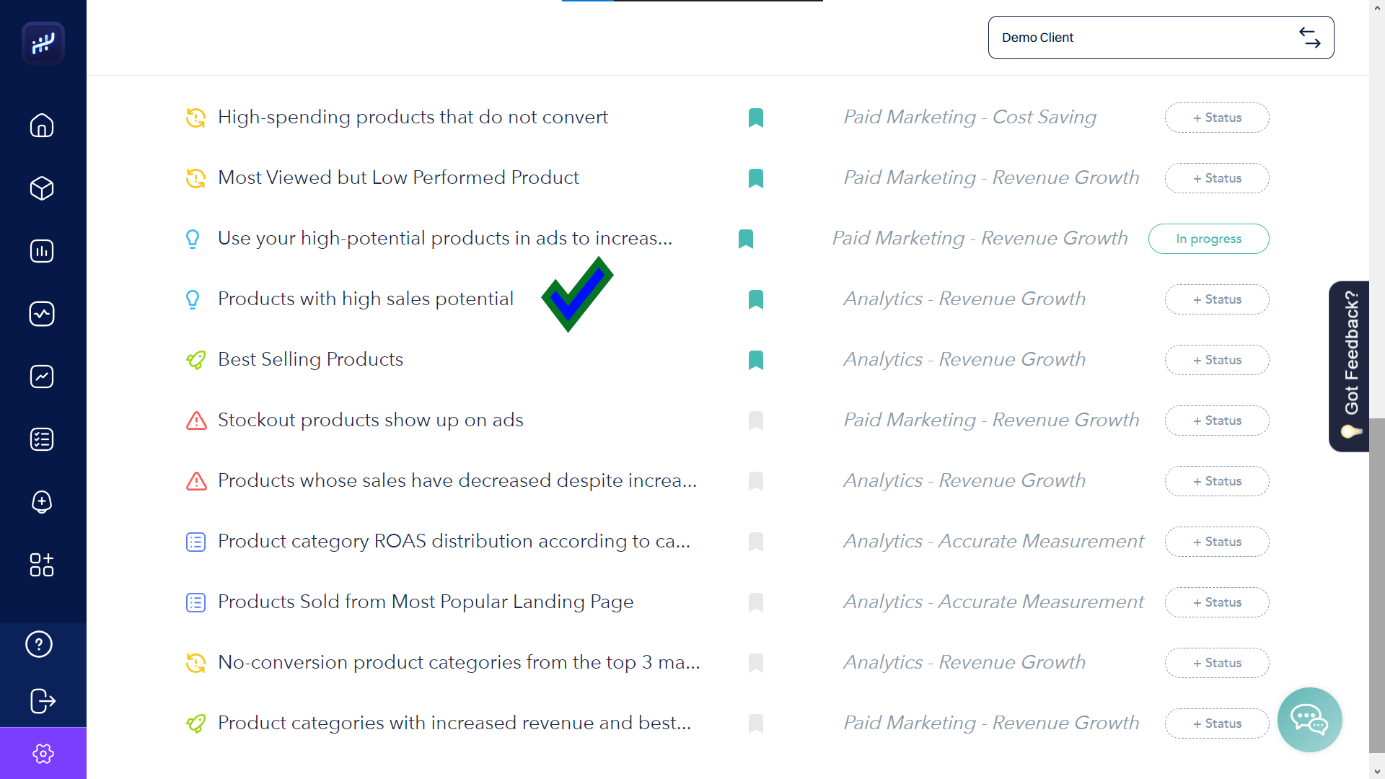Bookmark the Stockout products show up on ads row
1385x779 pixels.
coord(756,421)
